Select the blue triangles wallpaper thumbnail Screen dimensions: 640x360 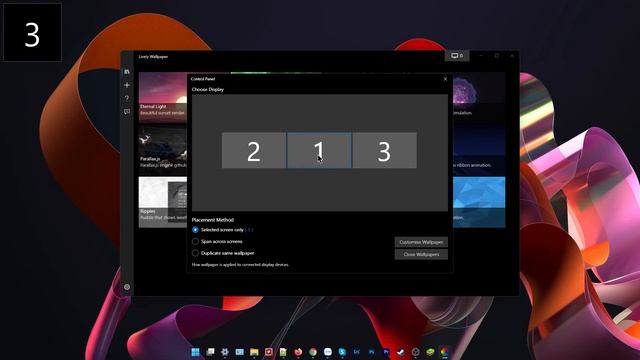[479, 202]
